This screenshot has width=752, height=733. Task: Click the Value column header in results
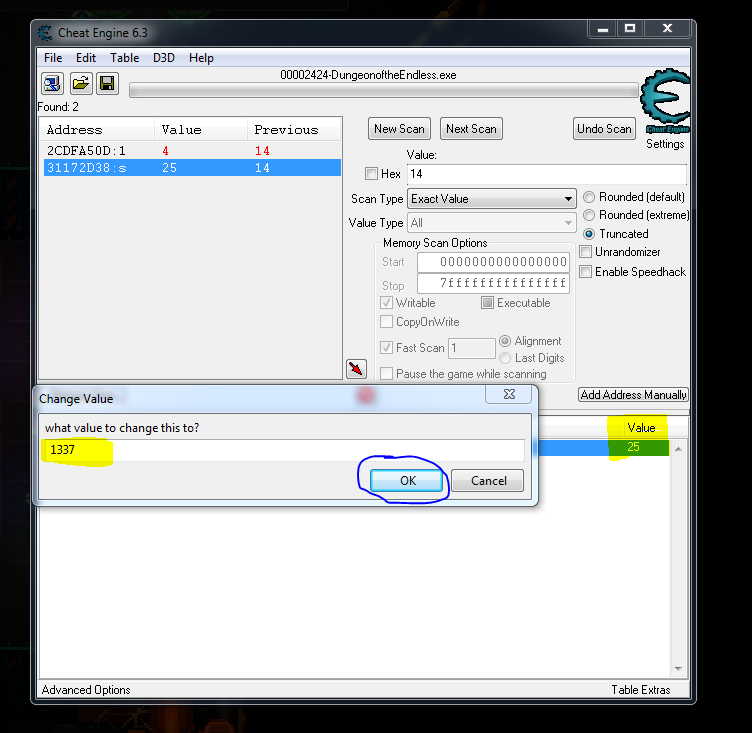[x=201, y=130]
